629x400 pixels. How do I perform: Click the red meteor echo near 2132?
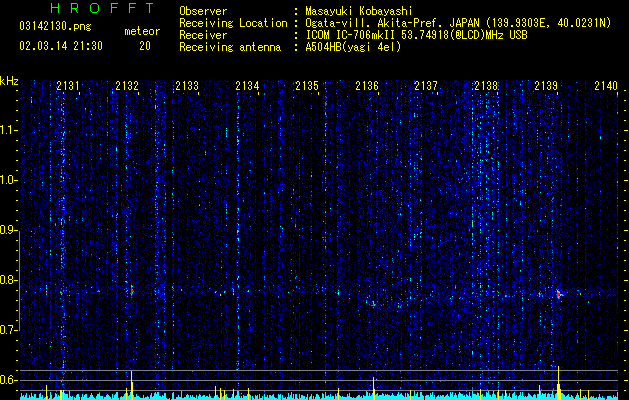click(132, 291)
